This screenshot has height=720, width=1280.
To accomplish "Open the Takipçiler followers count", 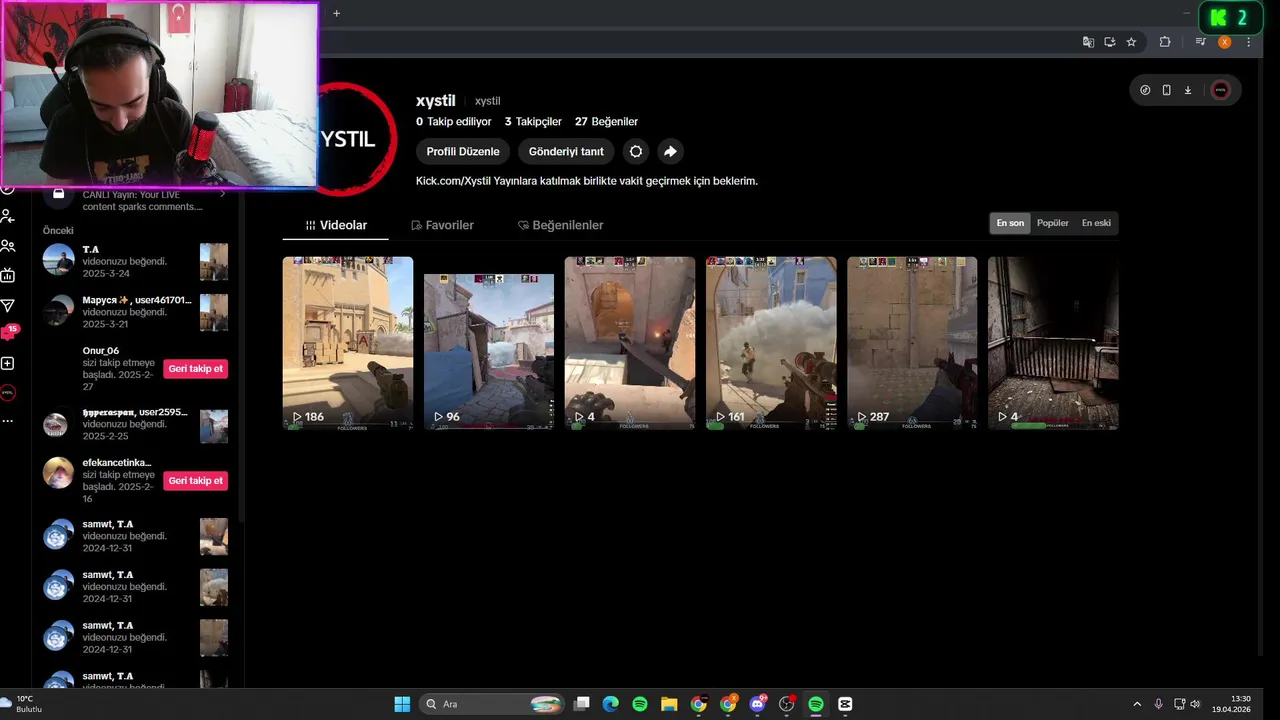I will coord(533,121).
